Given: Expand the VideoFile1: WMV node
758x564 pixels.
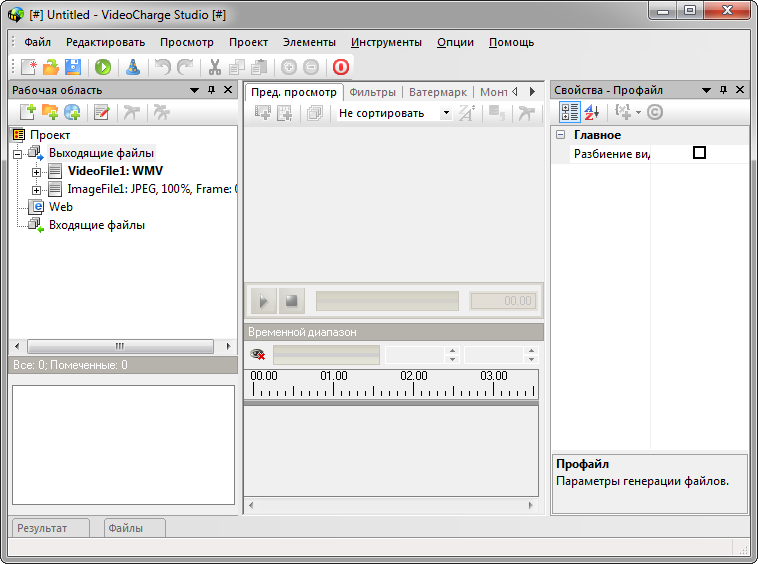Looking at the screenshot, I should point(36,172).
